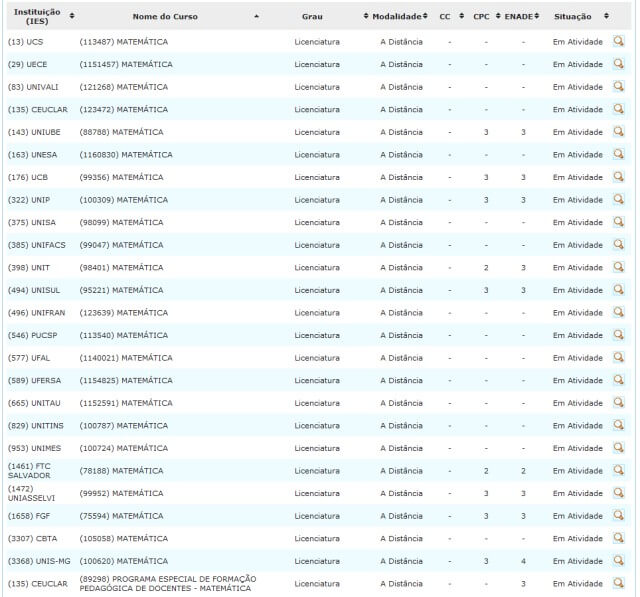The width and height of the screenshot is (640, 597).
Task: View details icon for CEUCLAR course 89298
Action: [618, 583]
